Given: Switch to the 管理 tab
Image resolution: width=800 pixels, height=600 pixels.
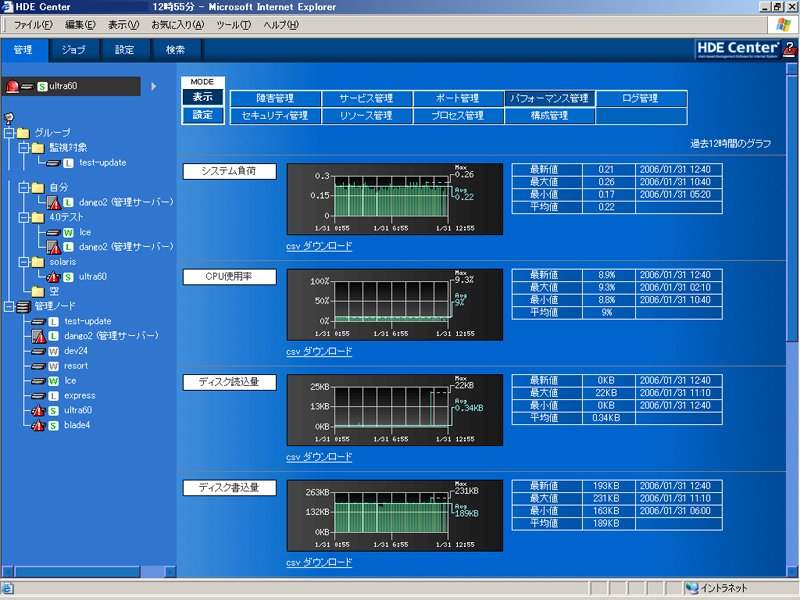Looking at the screenshot, I should pos(23,50).
